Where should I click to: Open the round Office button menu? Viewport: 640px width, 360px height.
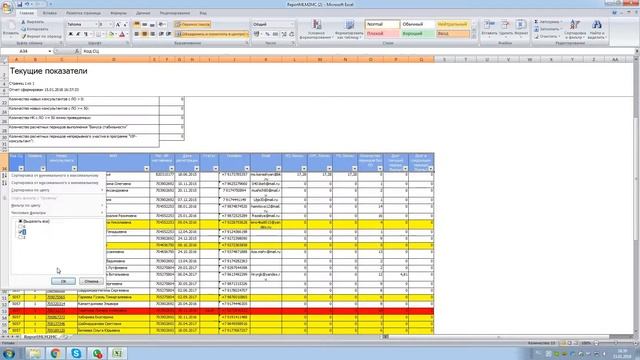coord(7,8)
